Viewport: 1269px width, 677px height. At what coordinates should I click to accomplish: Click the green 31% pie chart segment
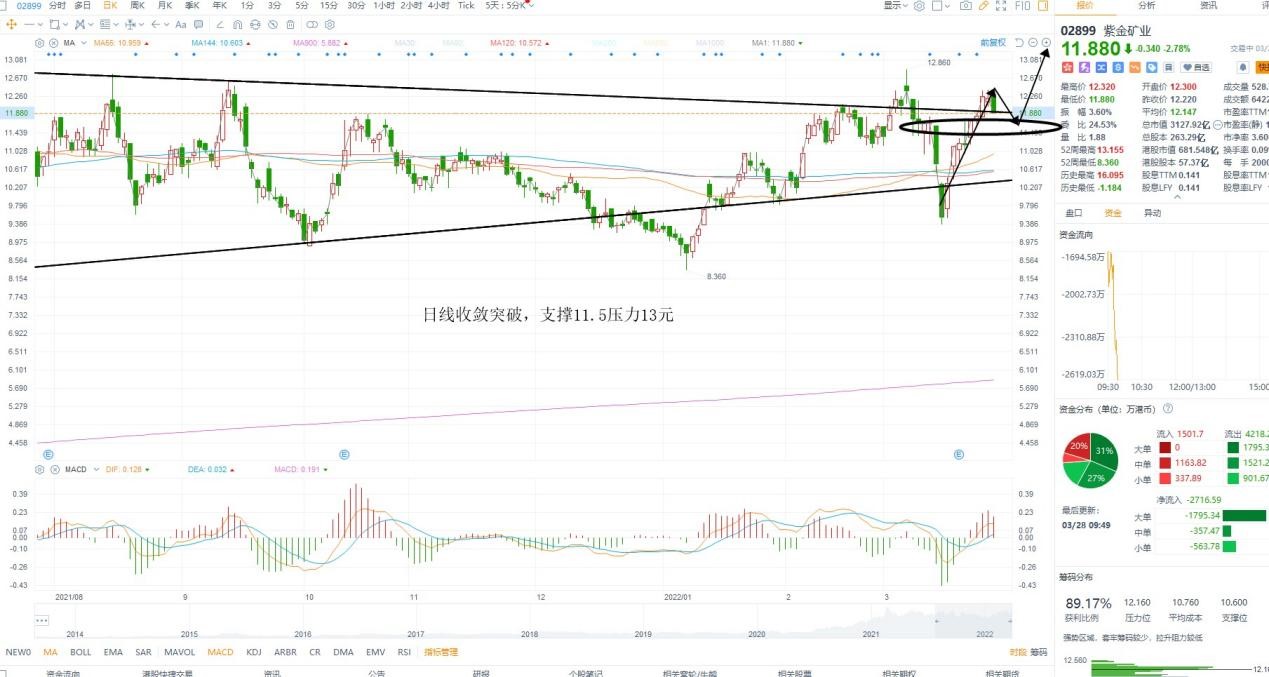(1105, 452)
